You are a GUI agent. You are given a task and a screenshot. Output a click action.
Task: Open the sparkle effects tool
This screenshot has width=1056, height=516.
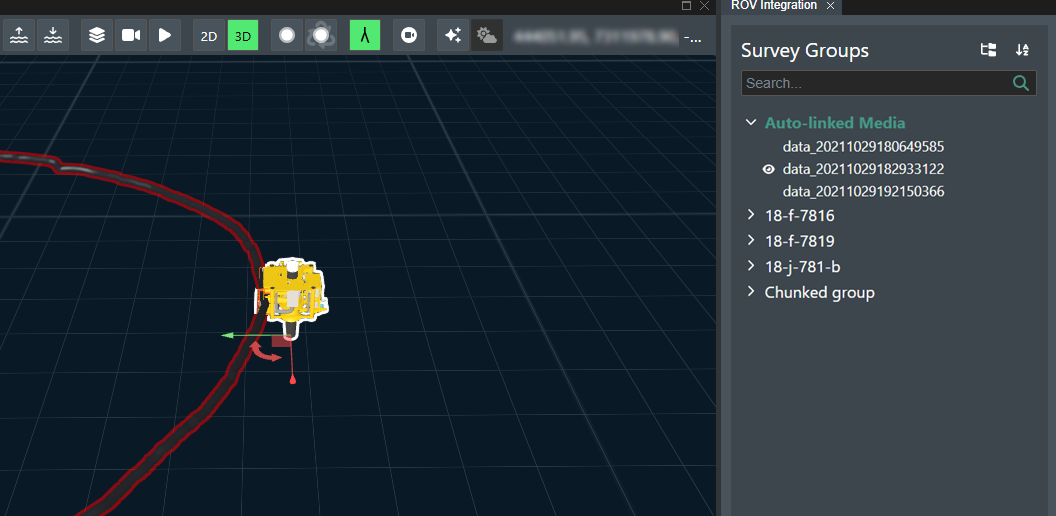click(x=453, y=35)
